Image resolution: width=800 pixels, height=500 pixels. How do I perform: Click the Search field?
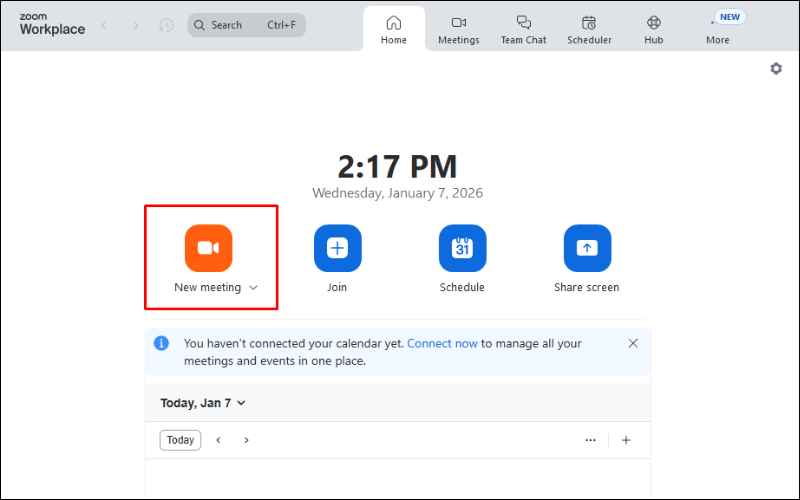coord(246,25)
